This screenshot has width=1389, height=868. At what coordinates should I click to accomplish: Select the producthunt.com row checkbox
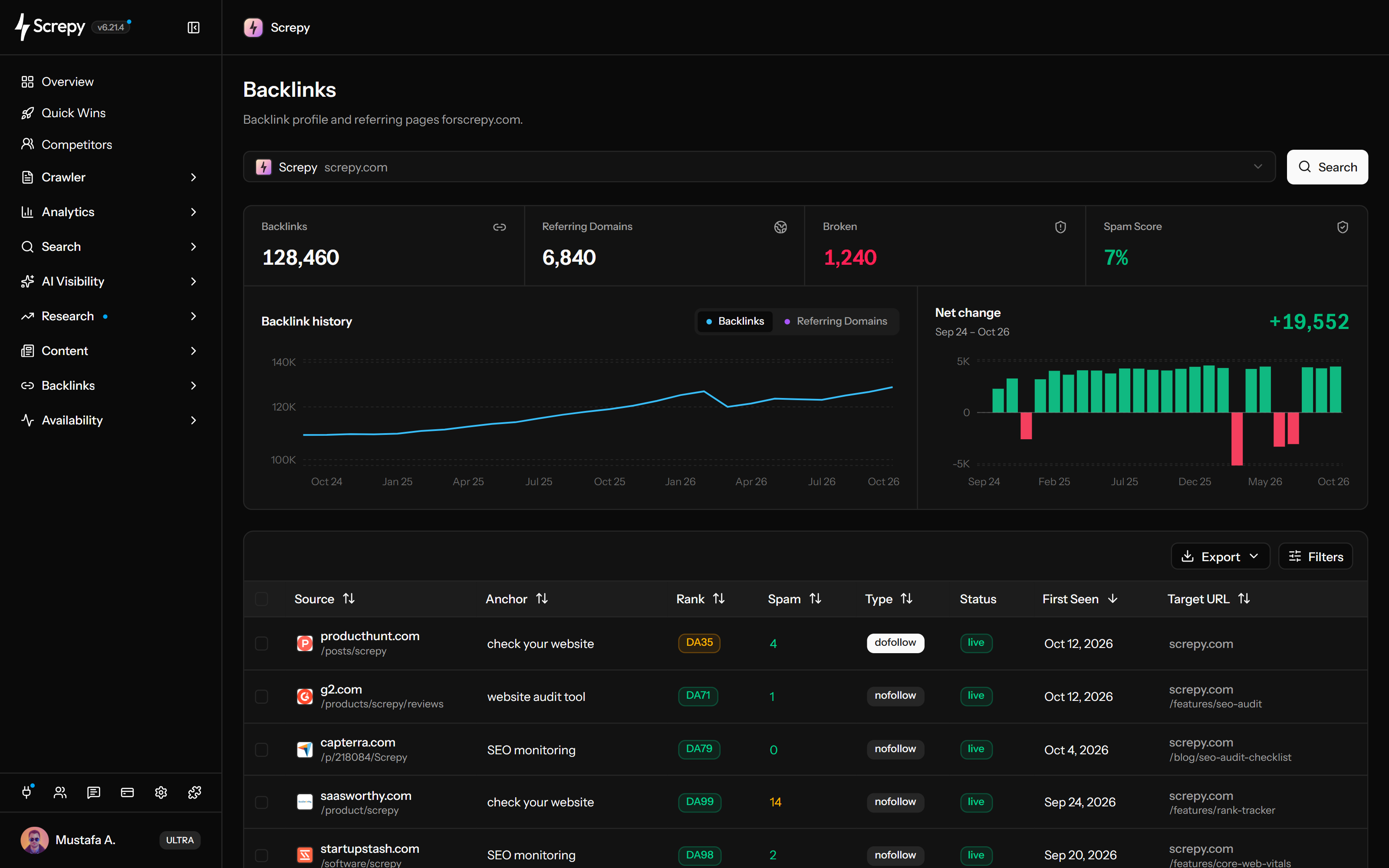tap(261, 643)
